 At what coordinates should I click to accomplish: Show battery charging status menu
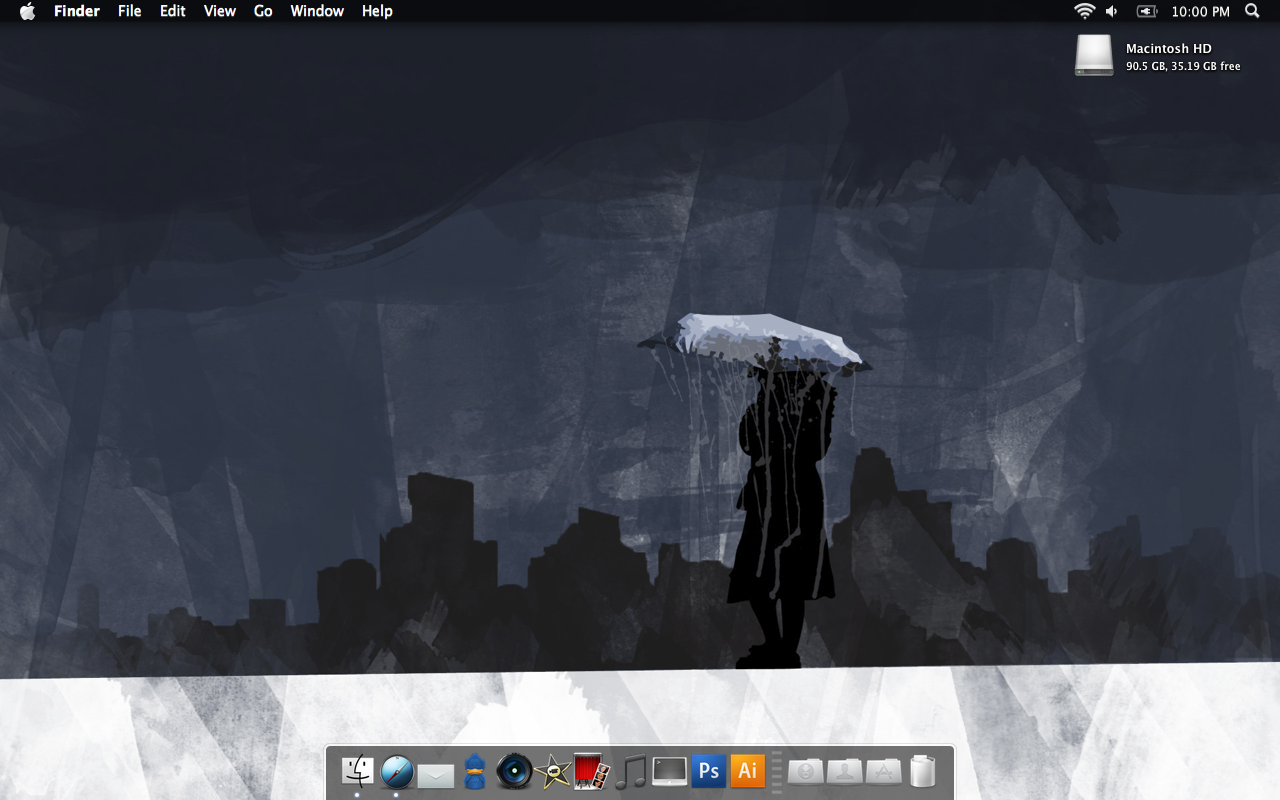pyautogui.click(x=1146, y=11)
